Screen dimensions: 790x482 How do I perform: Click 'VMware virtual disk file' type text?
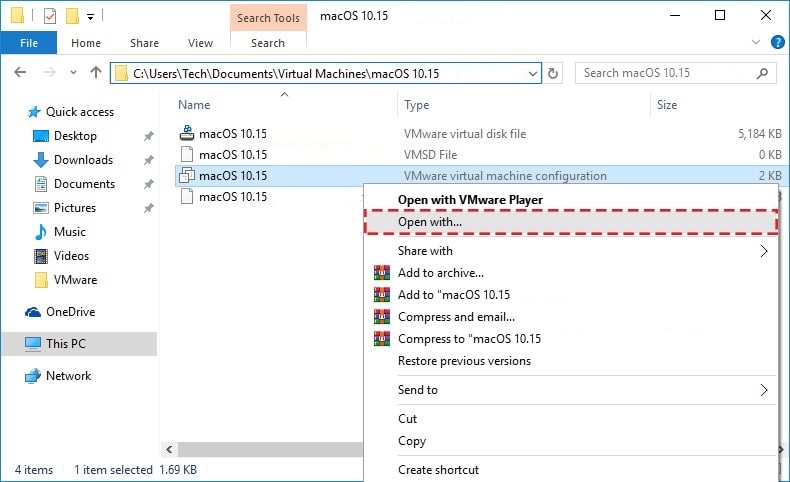pos(465,134)
